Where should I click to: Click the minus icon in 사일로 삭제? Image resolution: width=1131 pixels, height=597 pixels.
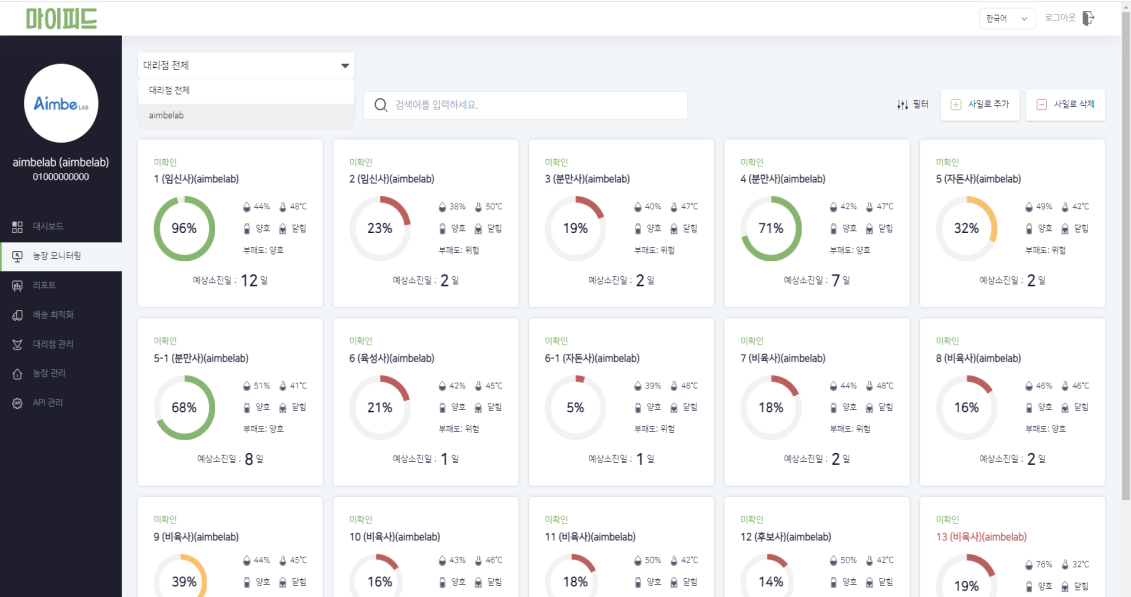tap(1042, 105)
